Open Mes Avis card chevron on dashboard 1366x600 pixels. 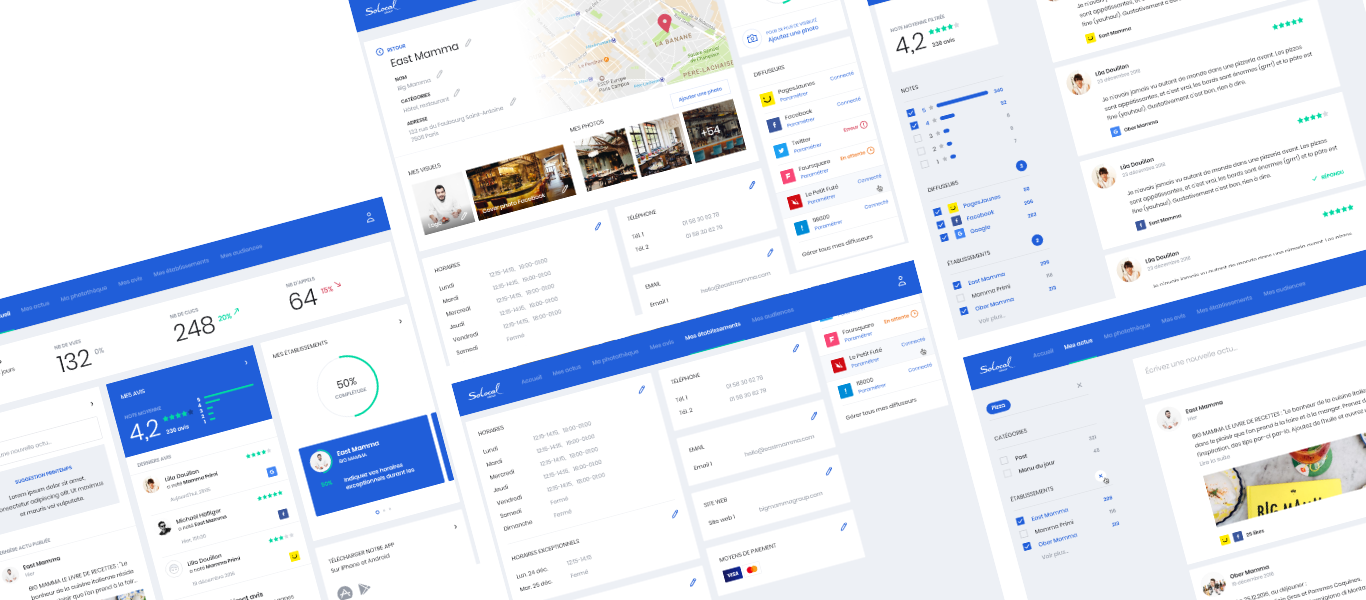pyautogui.click(x=245, y=364)
